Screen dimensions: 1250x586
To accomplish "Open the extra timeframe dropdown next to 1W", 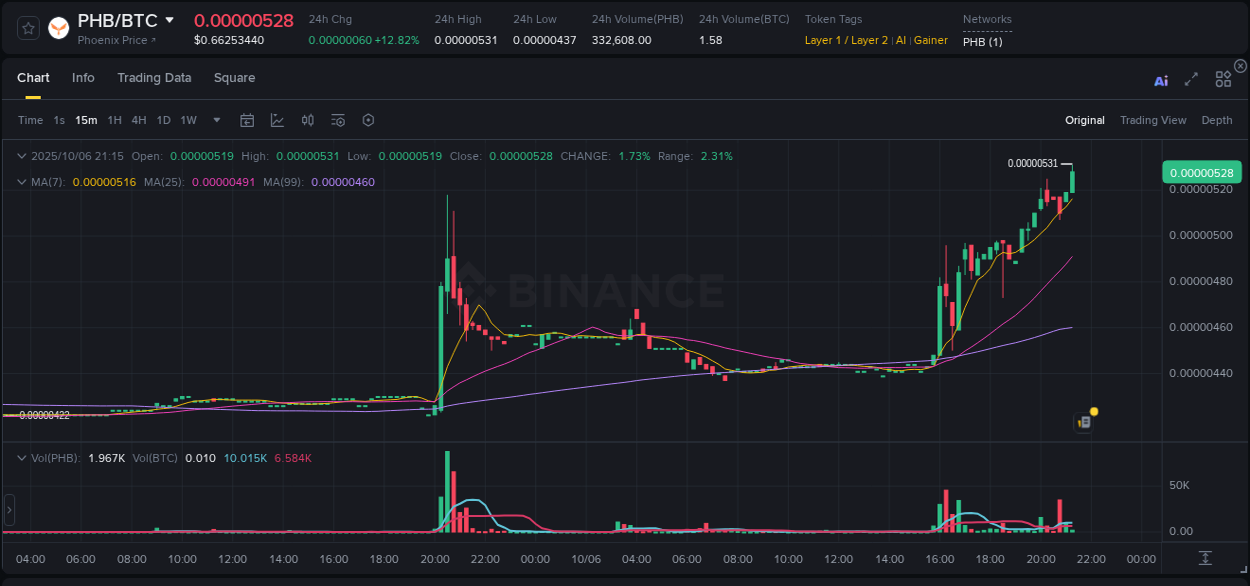I will pyautogui.click(x=215, y=119).
